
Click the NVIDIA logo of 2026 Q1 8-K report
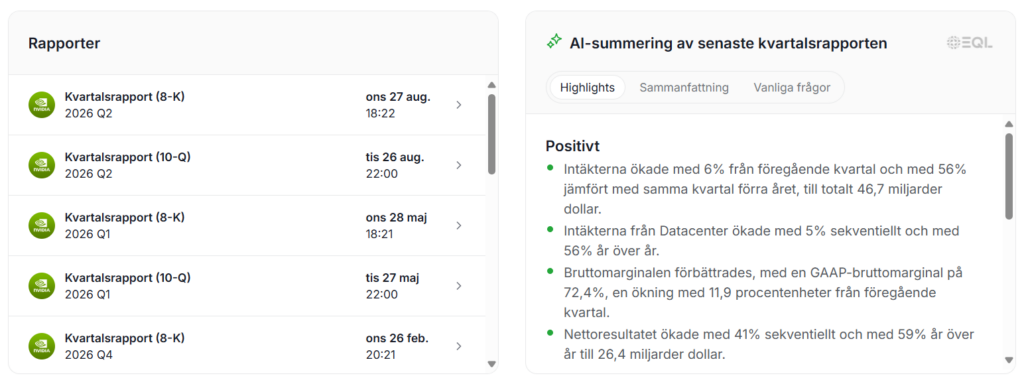pyautogui.click(x=42, y=225)
